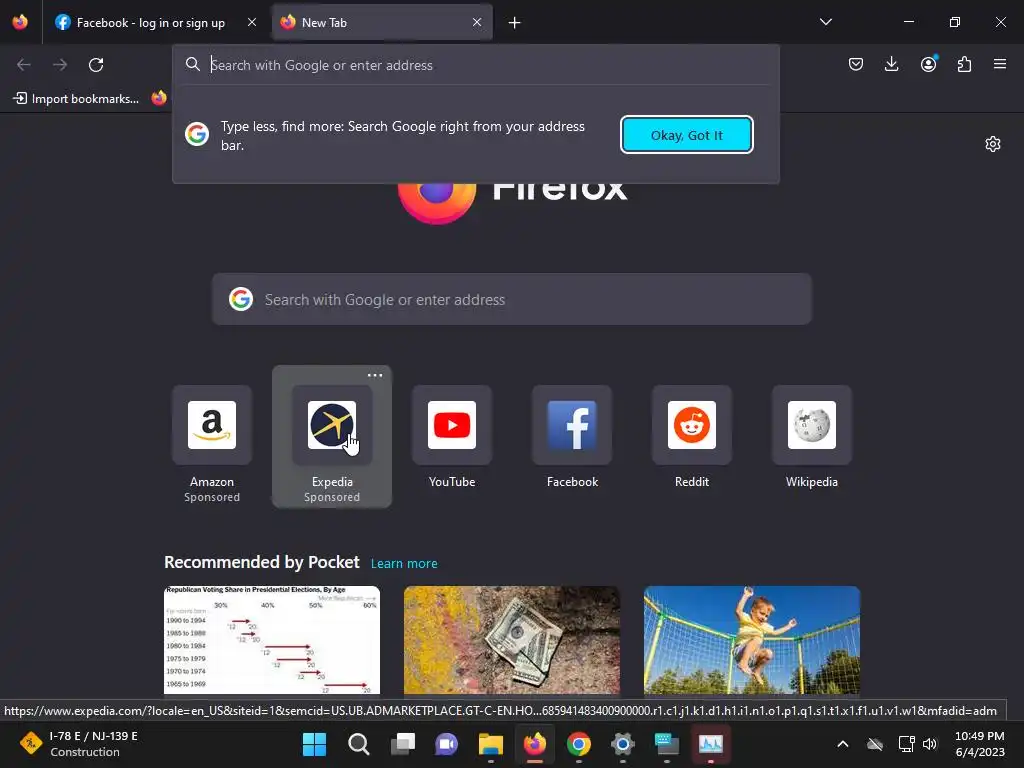Viewport: 1024px width, 768px height.
Task: Open the Firefox account menu
Action: [x=928, y=64]
